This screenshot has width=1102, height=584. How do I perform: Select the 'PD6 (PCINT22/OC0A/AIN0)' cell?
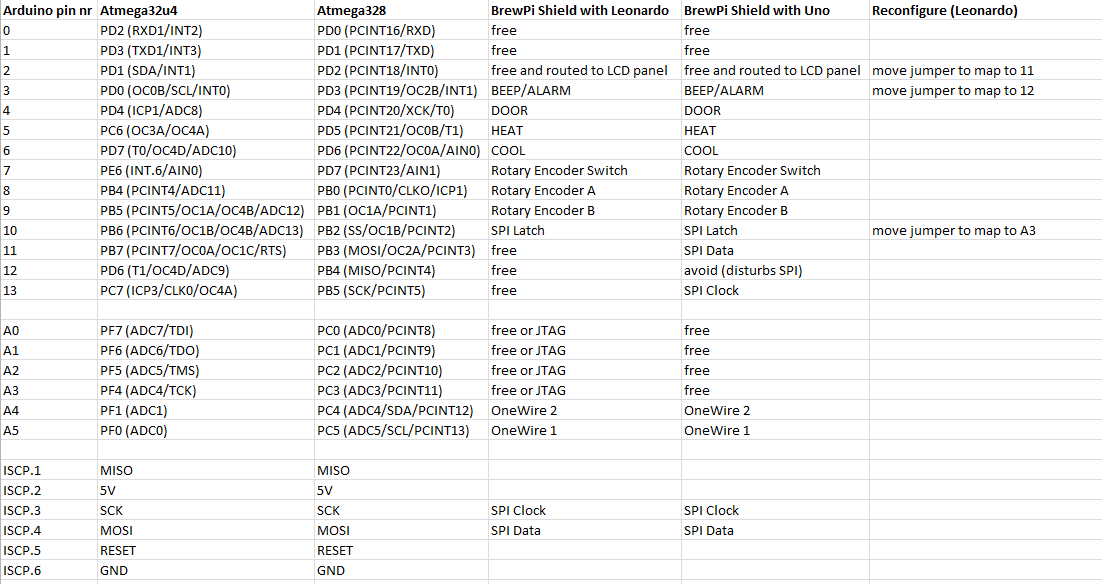(401, 150)
